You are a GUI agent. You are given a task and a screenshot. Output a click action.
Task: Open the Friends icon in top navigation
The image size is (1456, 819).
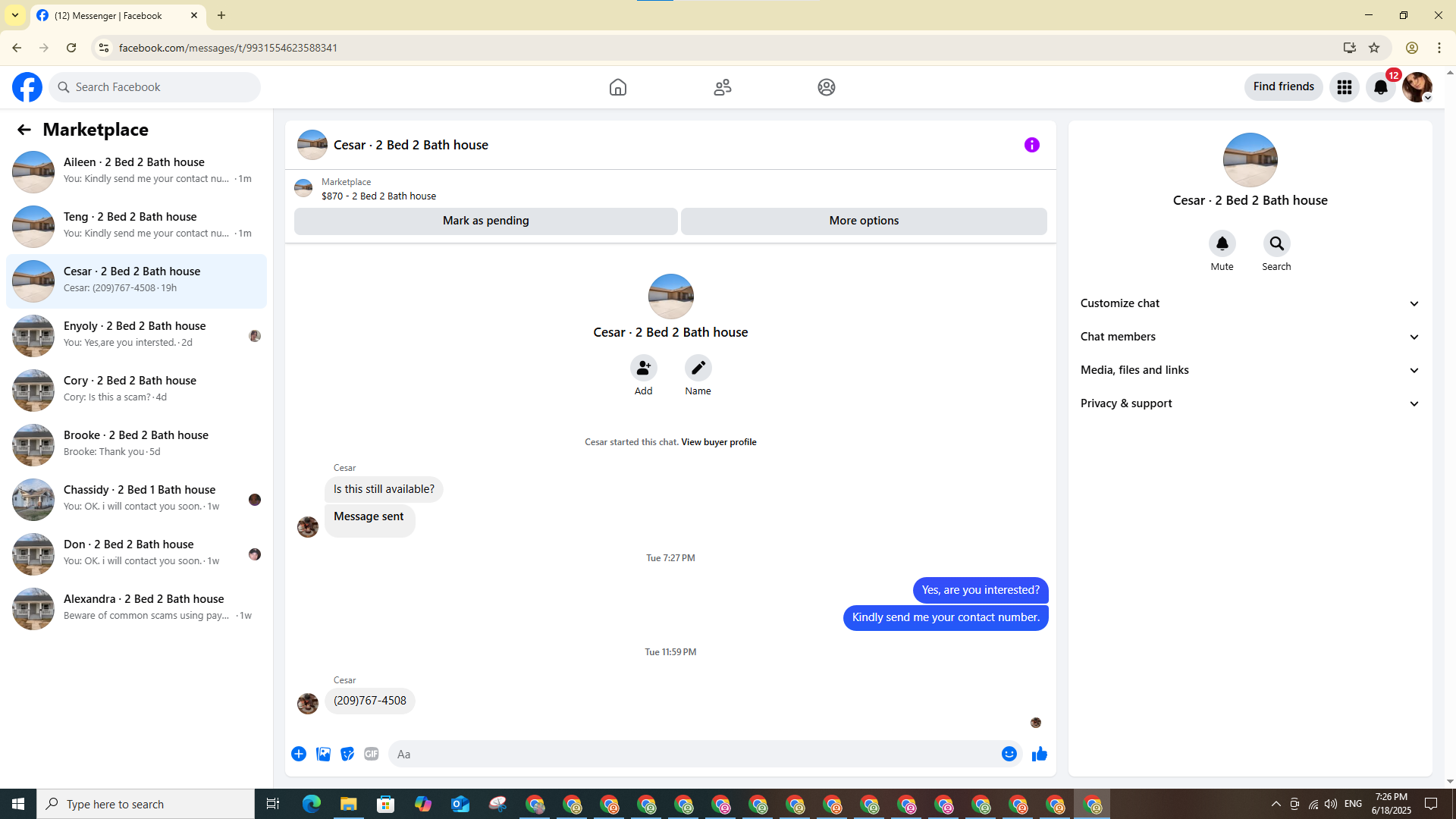pos(723,87)
